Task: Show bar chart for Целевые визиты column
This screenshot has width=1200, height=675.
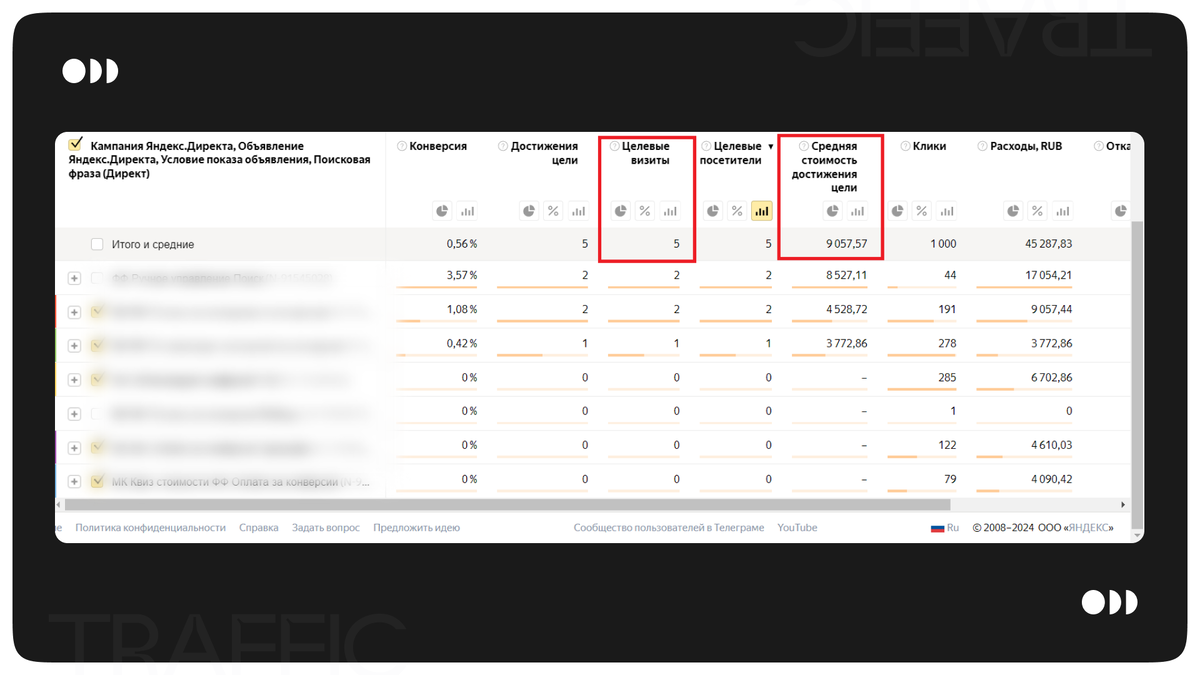Action: (670, 211)
